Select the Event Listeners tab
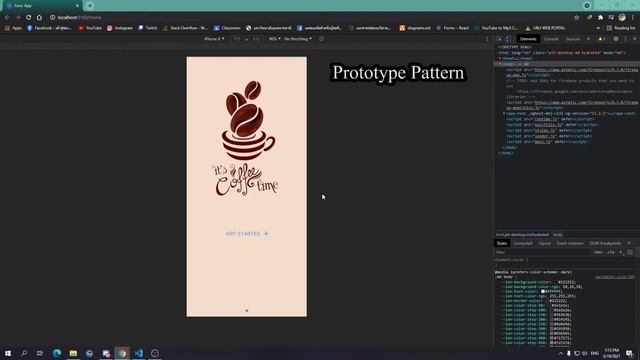The image size is (640, 360). (570, 243)
